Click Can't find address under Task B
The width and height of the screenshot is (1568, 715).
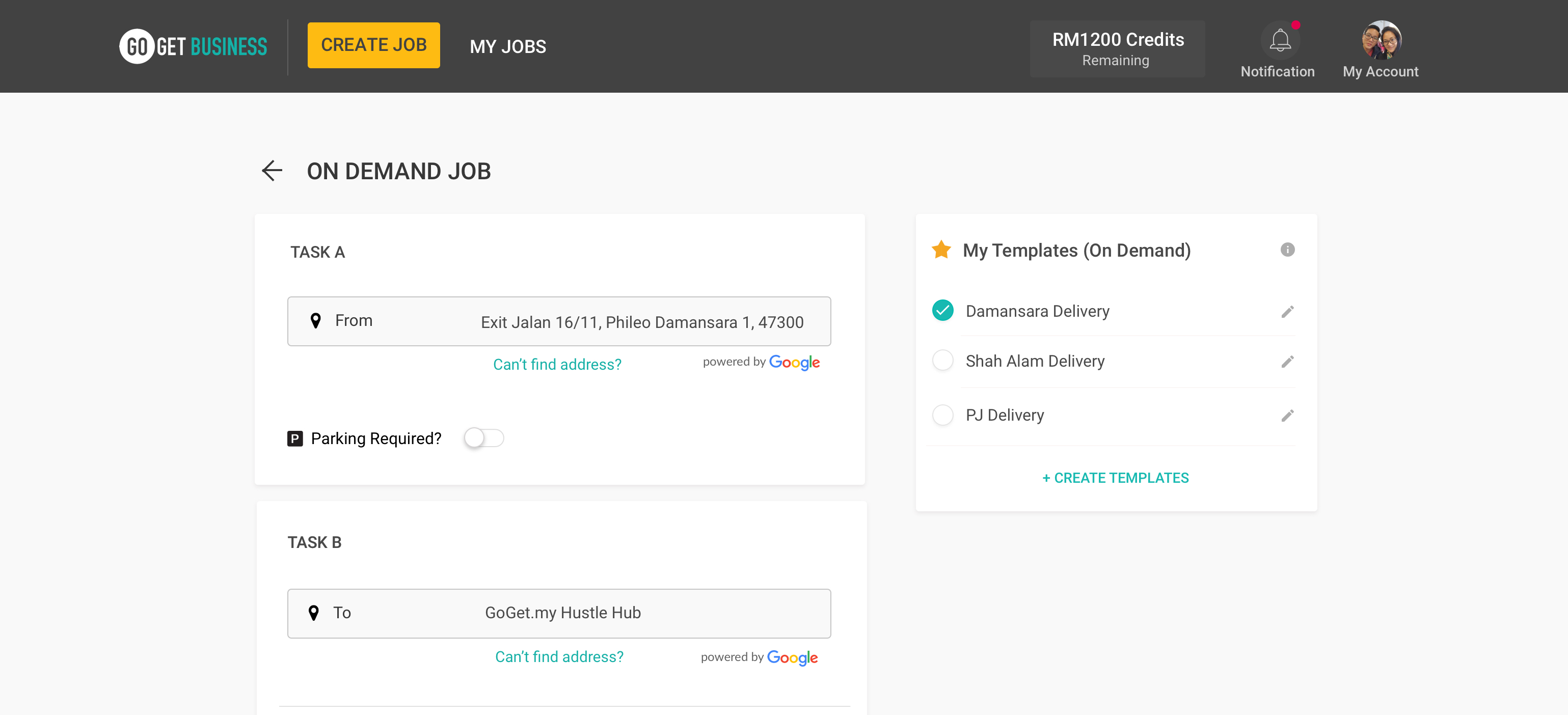pyautogui.click(x=559, y=656)
